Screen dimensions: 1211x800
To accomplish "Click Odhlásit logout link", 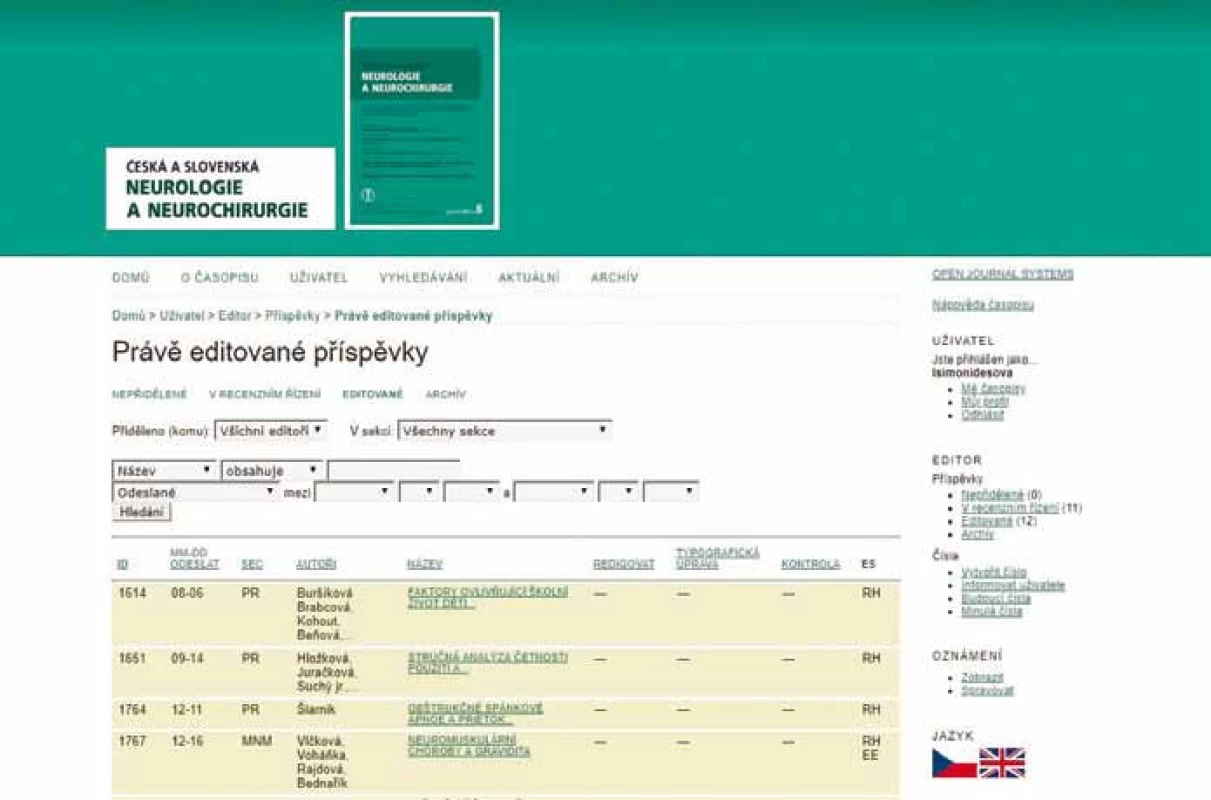I will [x=982, y=415].
